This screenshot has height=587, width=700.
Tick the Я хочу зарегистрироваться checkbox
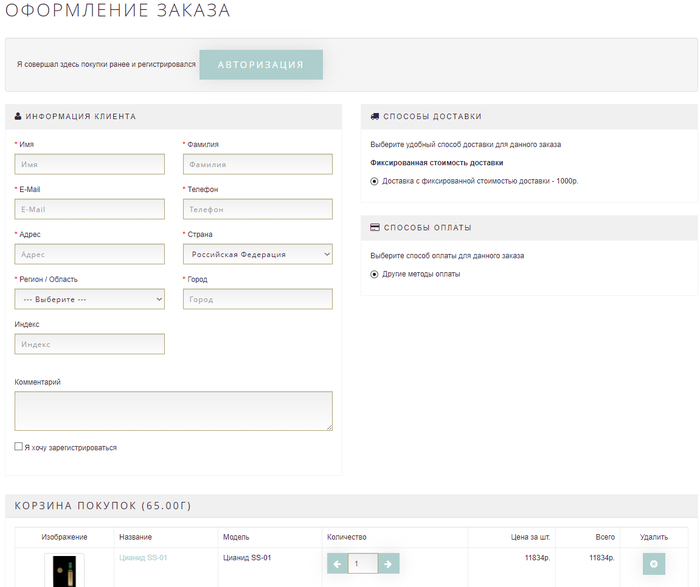click(19, 447)
